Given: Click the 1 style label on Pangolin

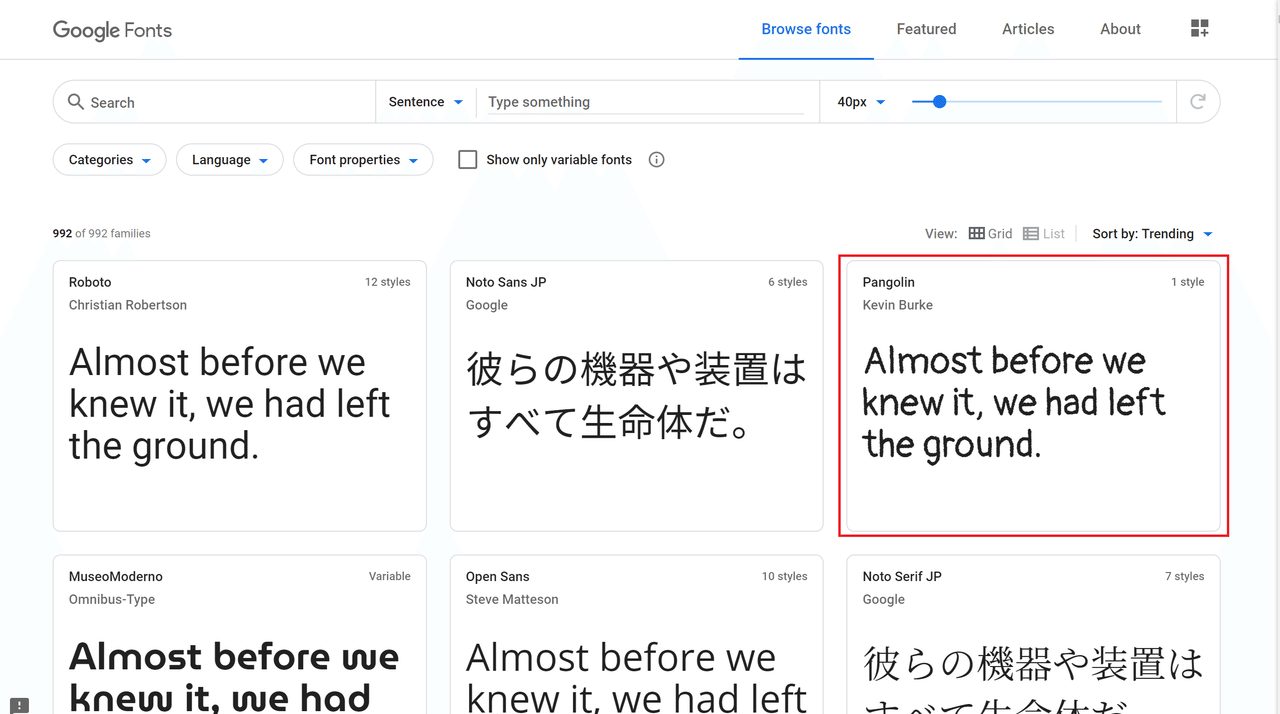Looking at the screenshot, I should pos(1188,282).
